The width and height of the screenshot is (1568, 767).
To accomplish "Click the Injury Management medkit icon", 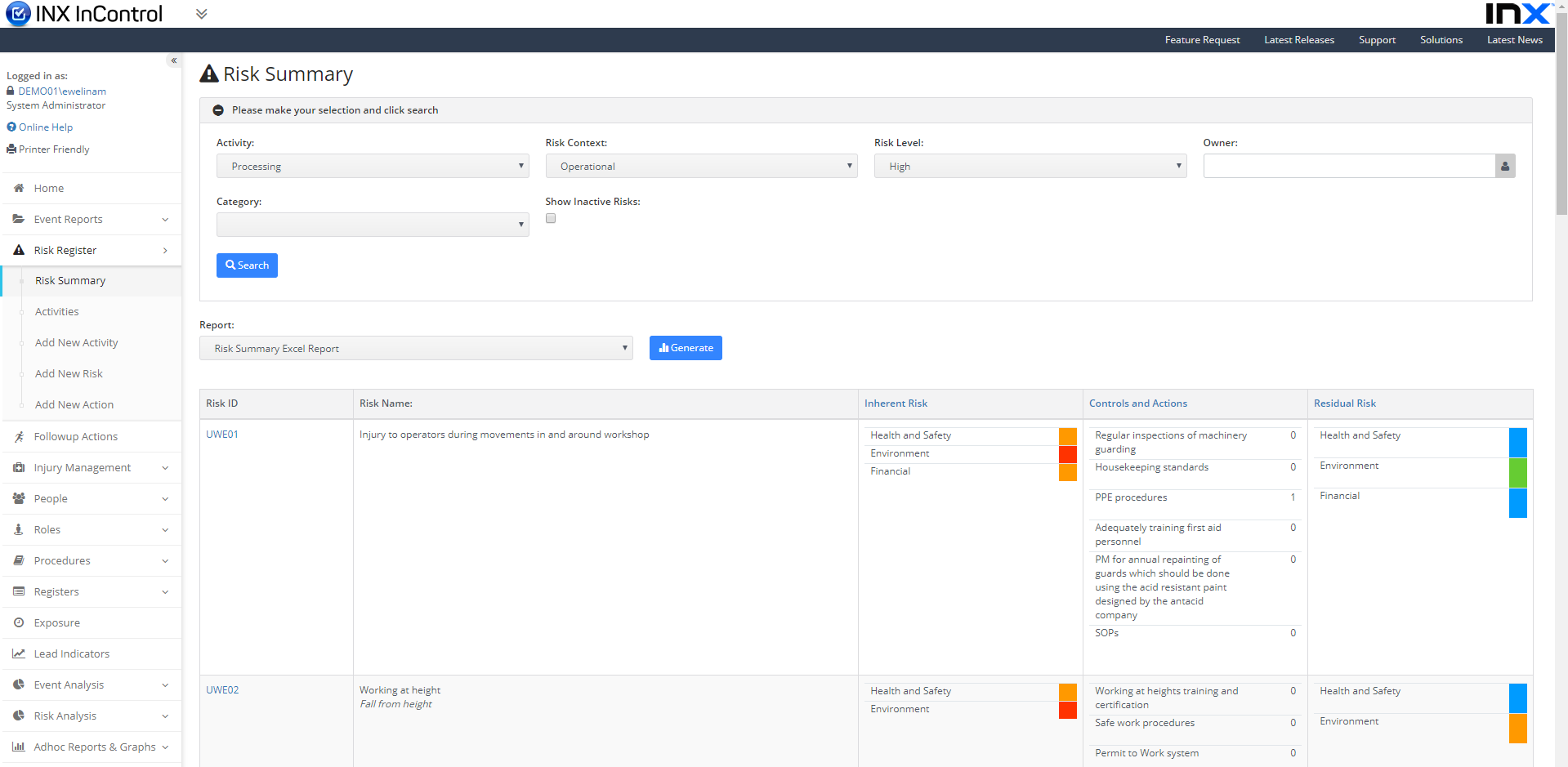I will coord(19,467).
